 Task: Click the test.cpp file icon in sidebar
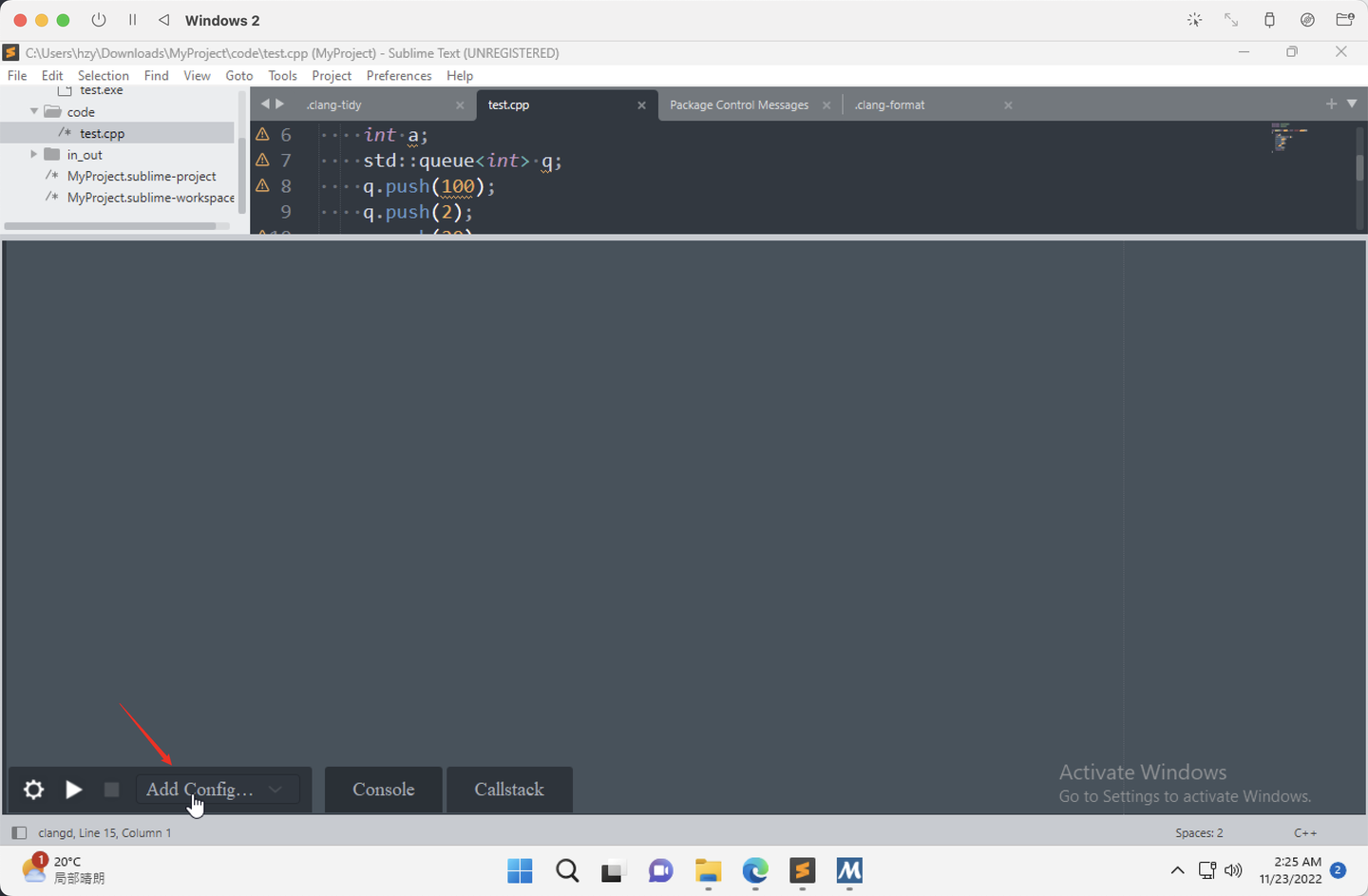point(65,133)
